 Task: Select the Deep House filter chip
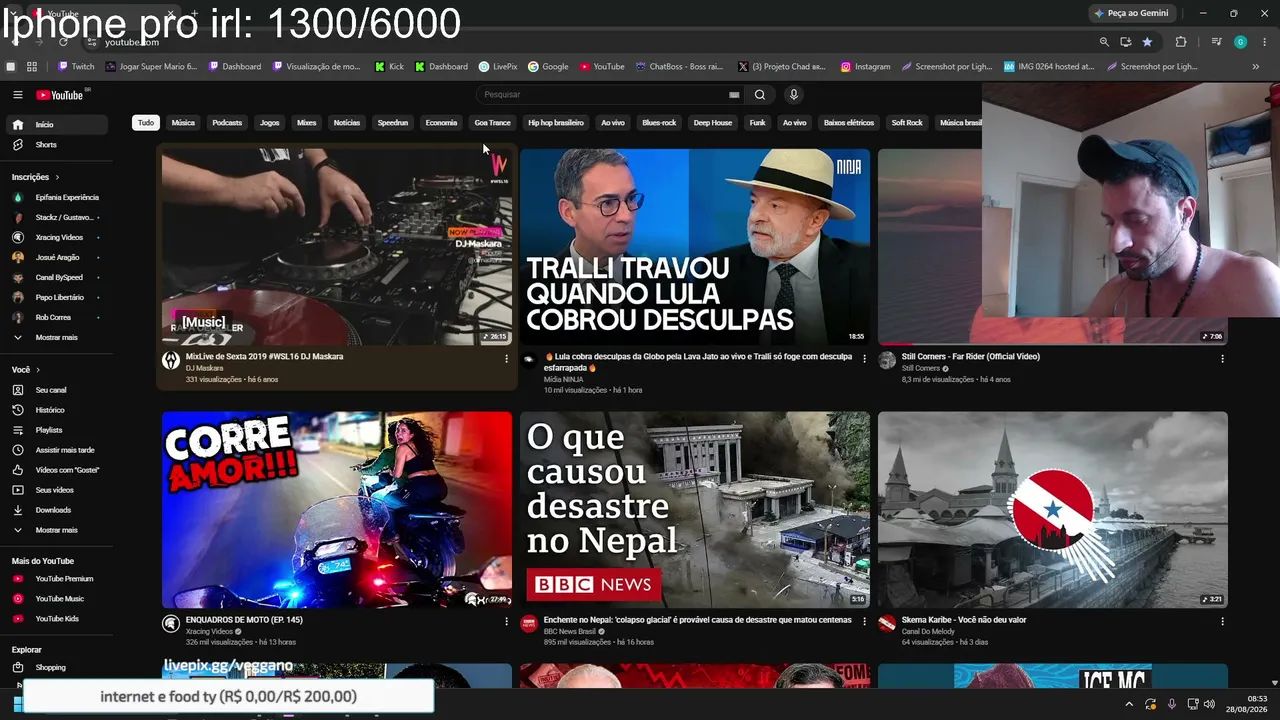[x=713, y=123]
